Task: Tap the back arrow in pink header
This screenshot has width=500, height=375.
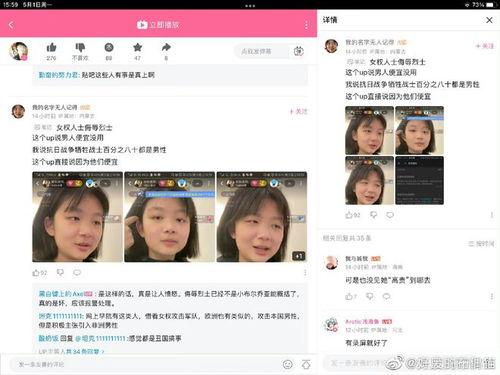Action: (11, 25)
